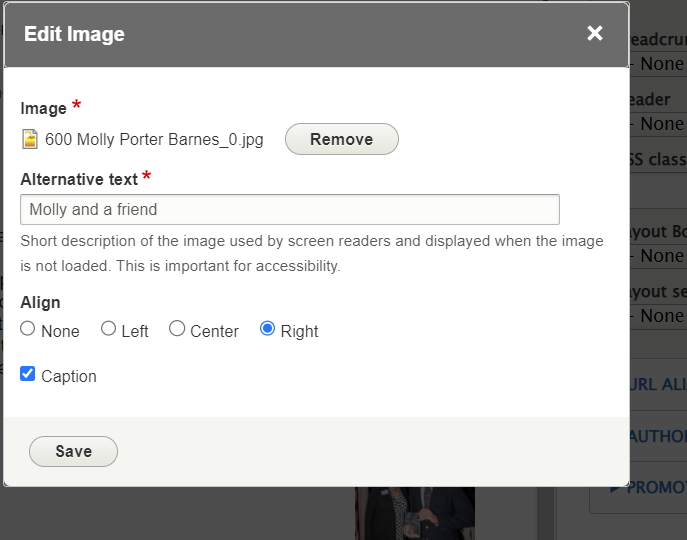Expand the AUTHO... section
Image resolution: width=687 pixels, height=540 pixels.
pyautogui.click(x=659, y=436)
